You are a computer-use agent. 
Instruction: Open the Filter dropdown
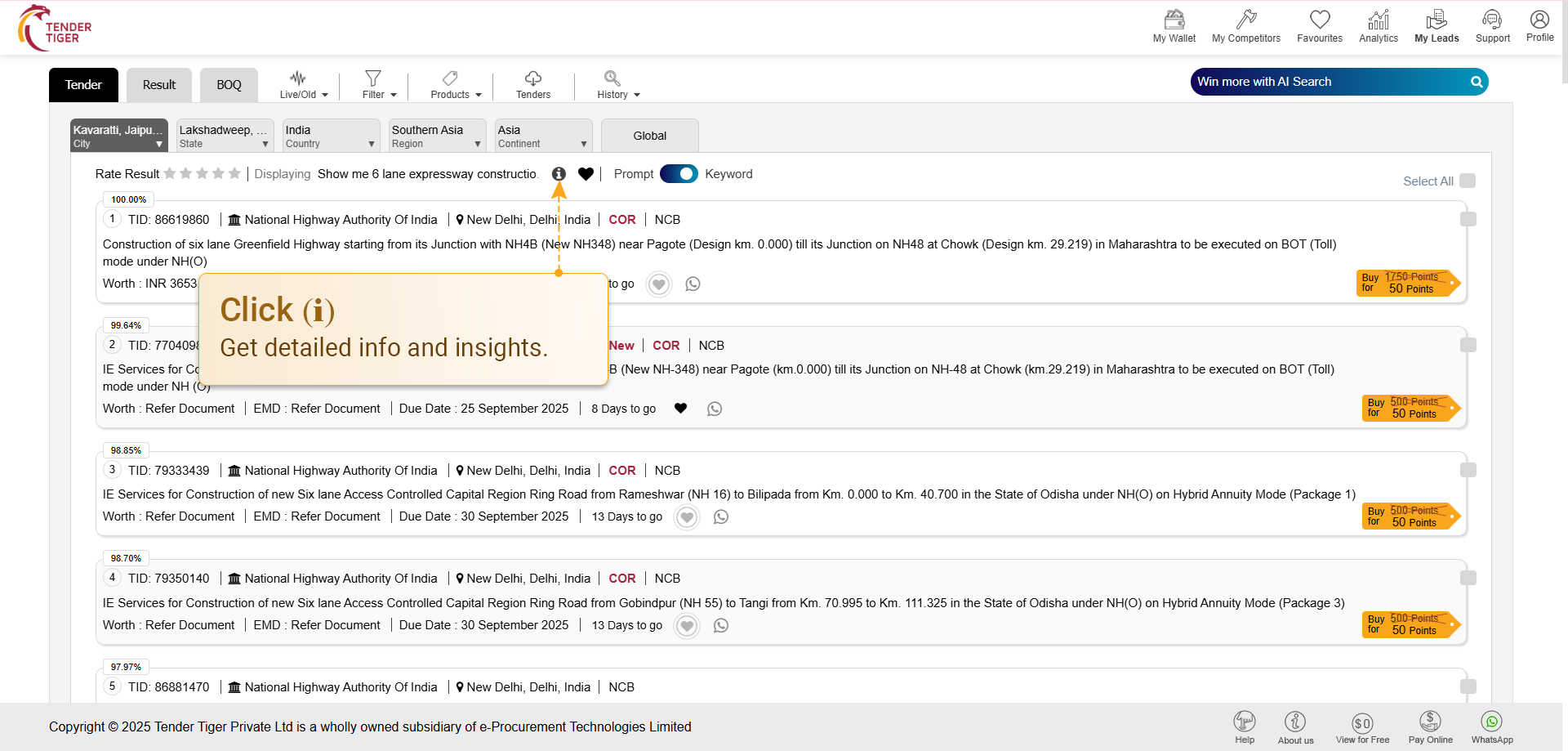pos(379,85)
